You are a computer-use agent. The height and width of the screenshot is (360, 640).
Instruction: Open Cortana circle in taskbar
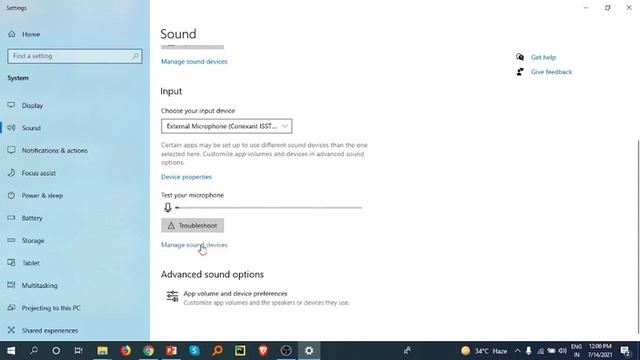[56, 351]
